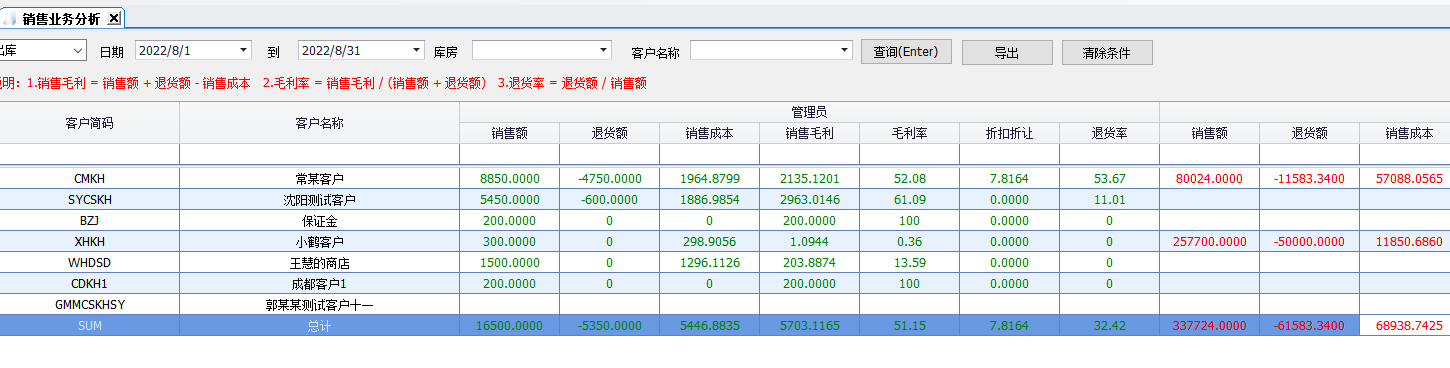Click return rate 53.67
The image size is (1450, 368).
point(1109,178)
